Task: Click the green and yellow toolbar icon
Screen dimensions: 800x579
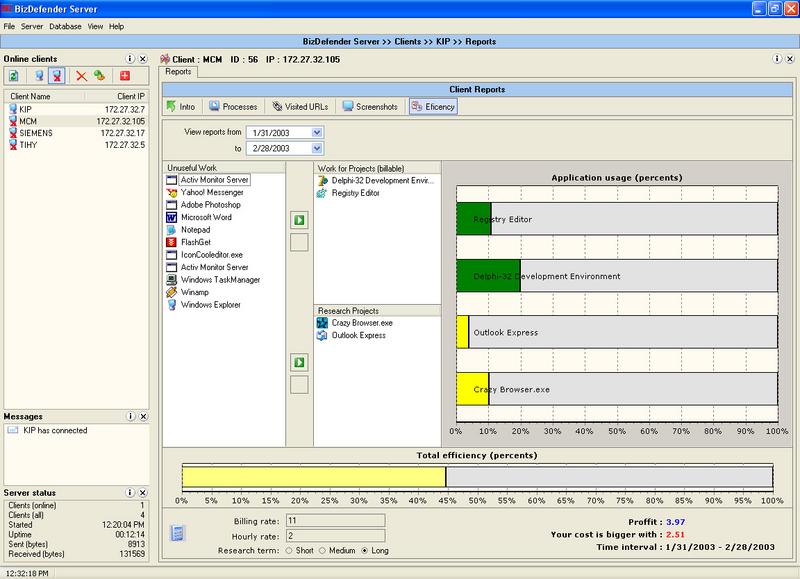Action: [x=99, y=76]
